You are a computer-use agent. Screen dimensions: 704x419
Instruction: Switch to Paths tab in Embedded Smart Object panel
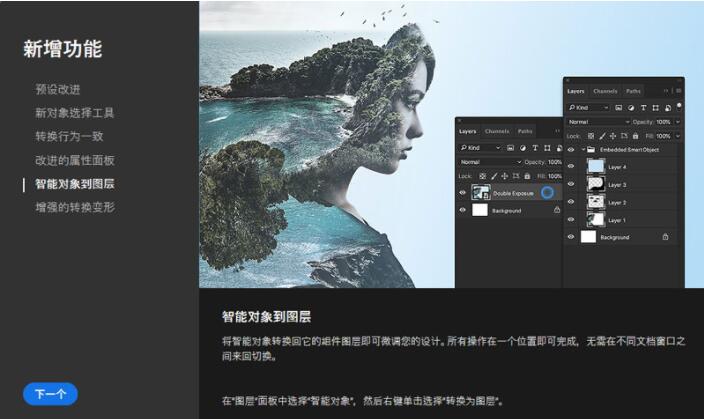[633, 91]
